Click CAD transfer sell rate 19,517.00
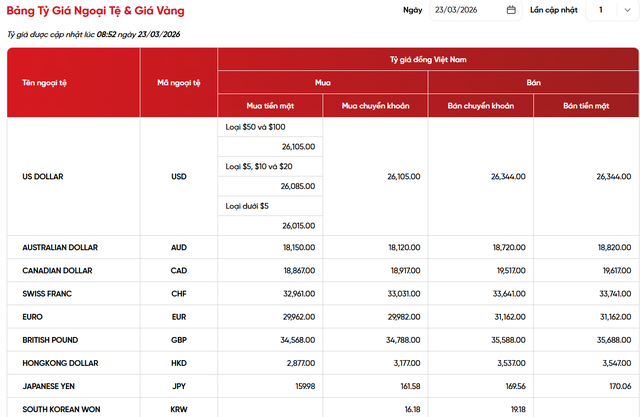640x417 pixels. pos(511,271)
